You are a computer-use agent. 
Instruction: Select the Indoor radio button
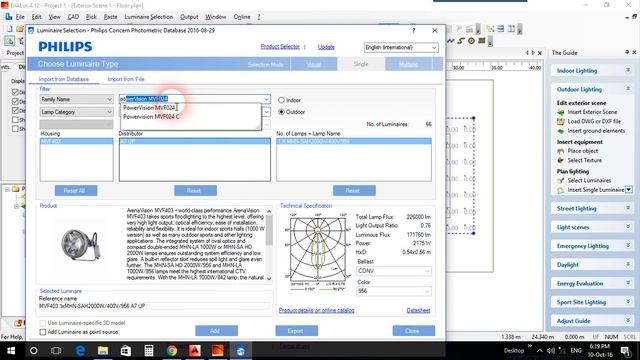click(281, 100)
